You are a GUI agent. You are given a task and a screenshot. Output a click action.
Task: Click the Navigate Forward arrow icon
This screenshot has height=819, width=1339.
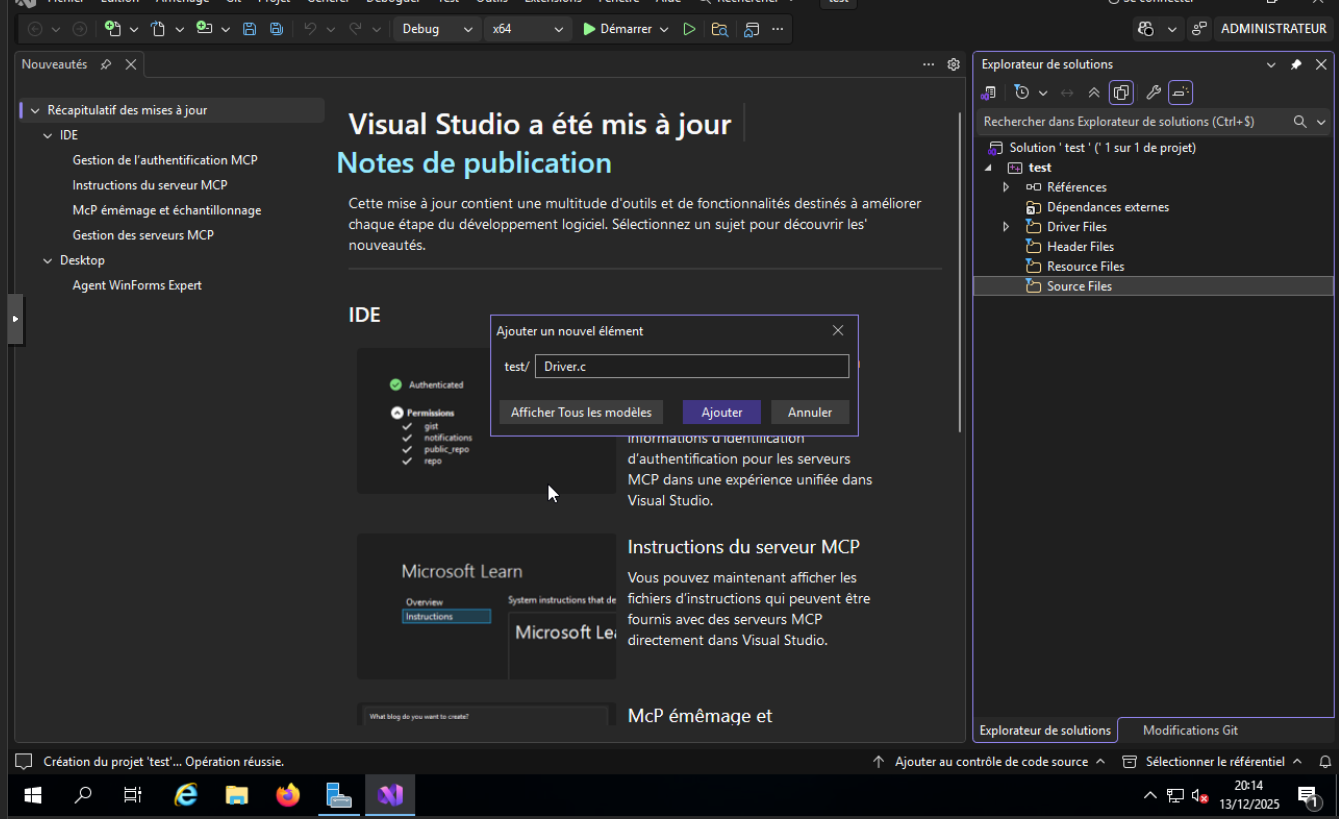pyautogui.click(x=79, y=29)
